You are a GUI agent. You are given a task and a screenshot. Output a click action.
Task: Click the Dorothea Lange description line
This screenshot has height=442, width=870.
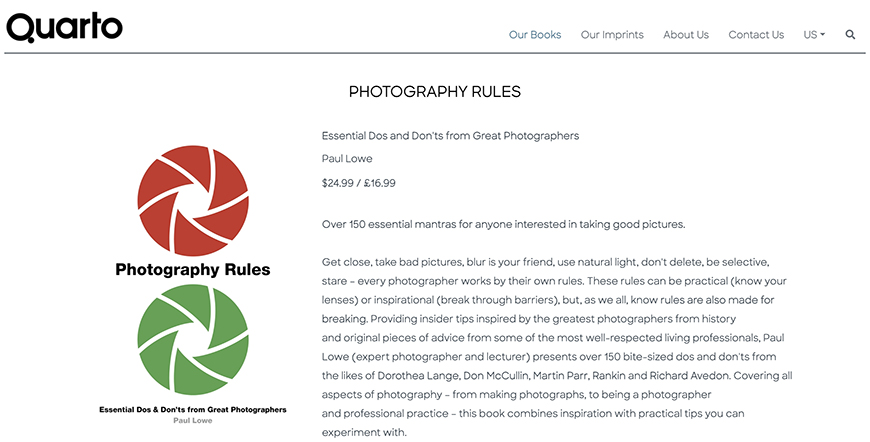tap(557, 375)
